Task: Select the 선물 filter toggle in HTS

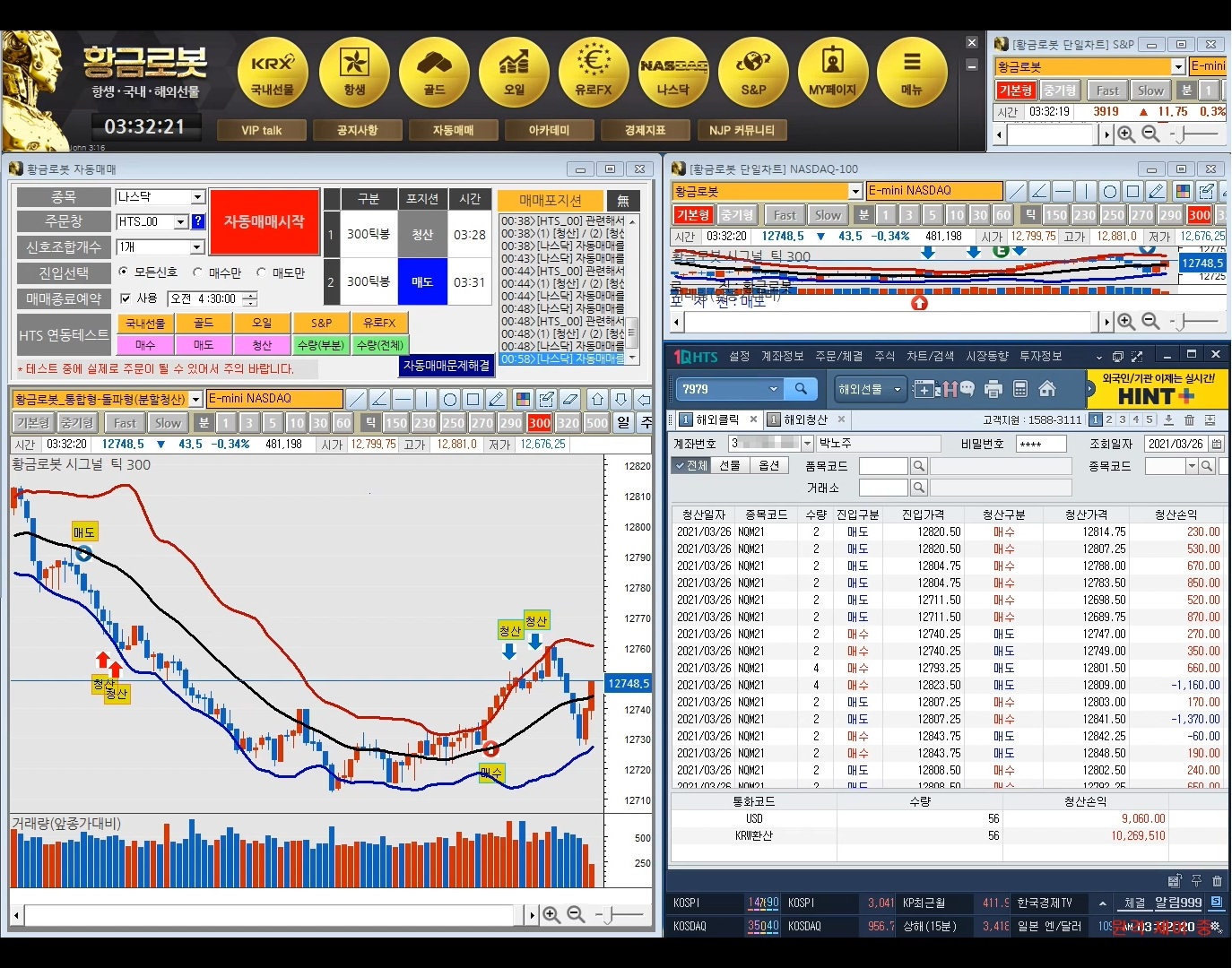Action: [x=731, y=466]
